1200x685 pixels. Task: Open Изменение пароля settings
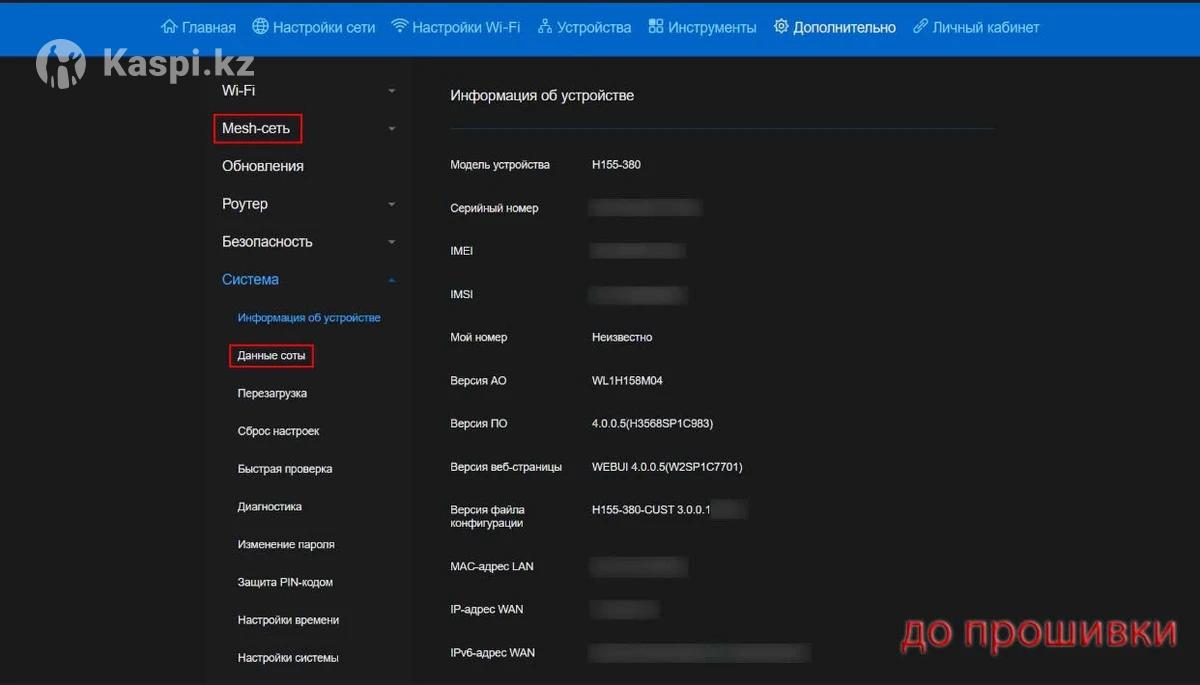click(286, 545)
